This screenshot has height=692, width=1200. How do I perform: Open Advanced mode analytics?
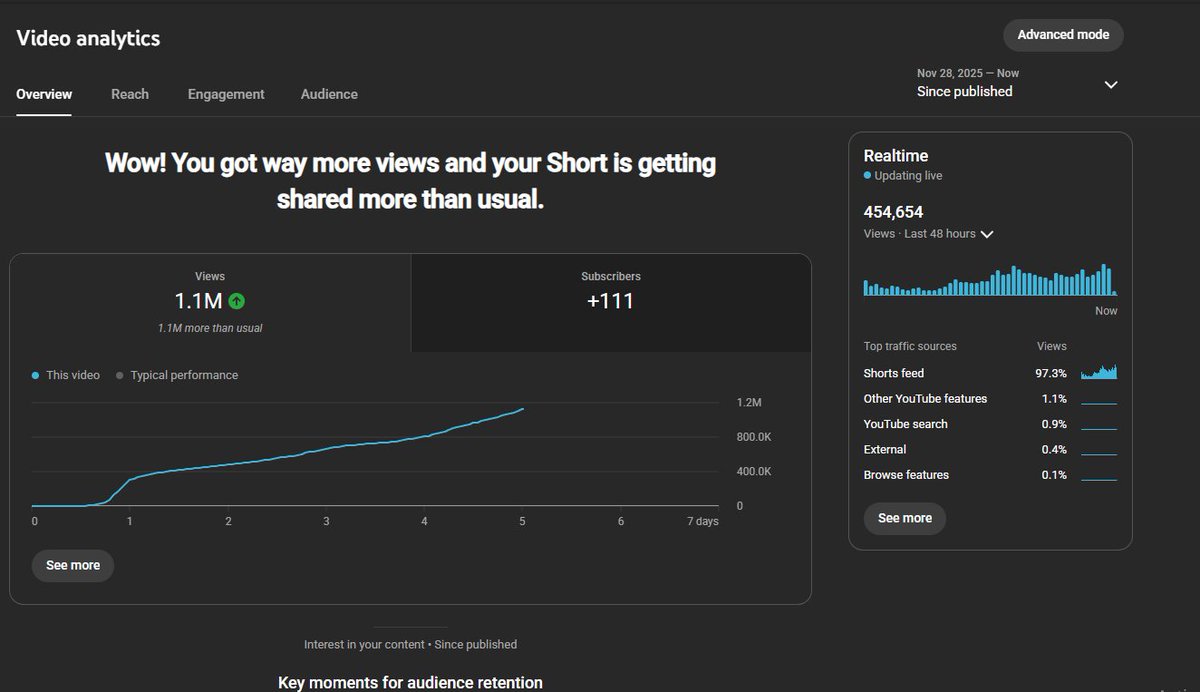[x=1063, y=34]
